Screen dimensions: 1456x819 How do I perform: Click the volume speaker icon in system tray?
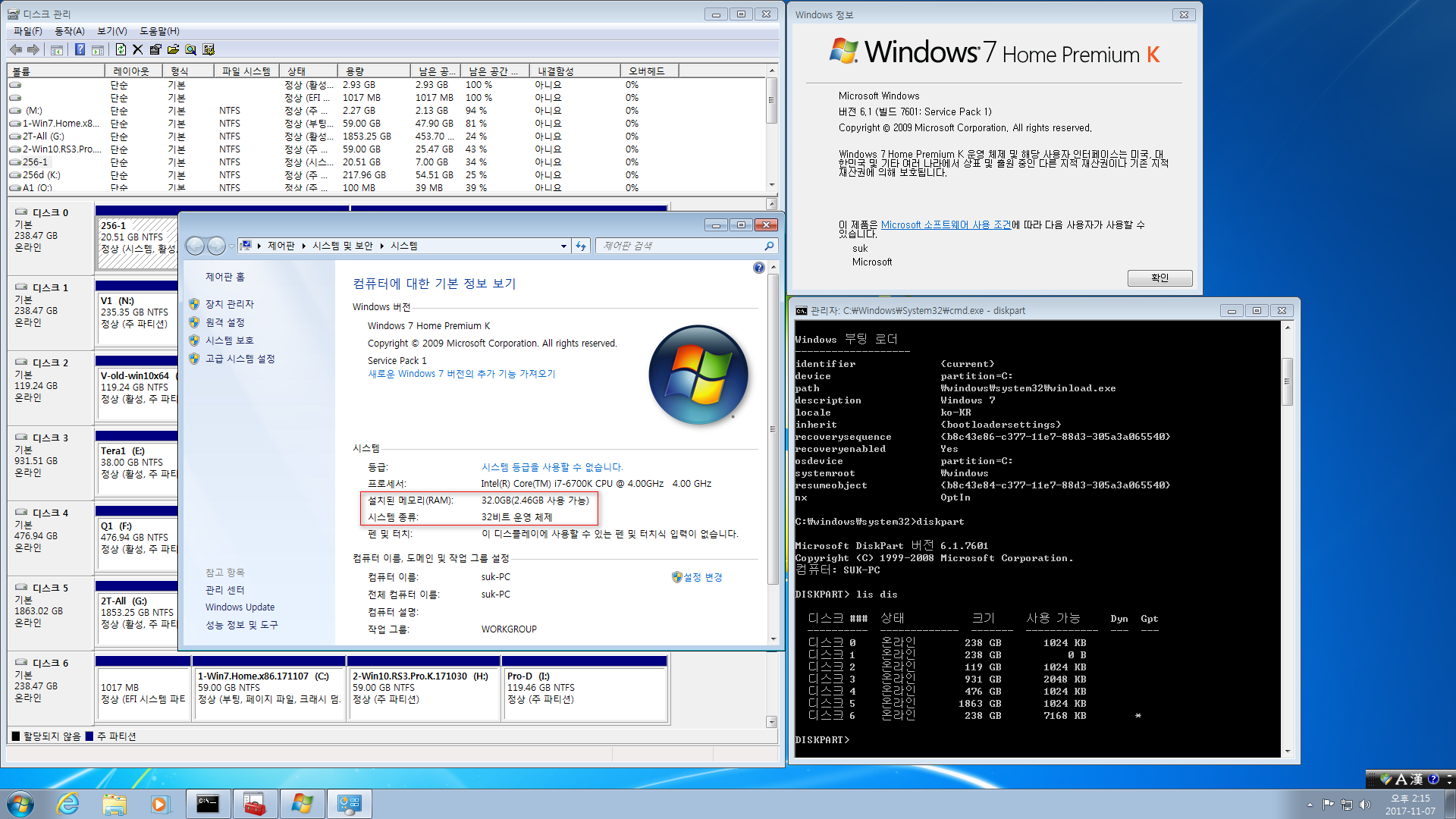tap(1365, 805)
